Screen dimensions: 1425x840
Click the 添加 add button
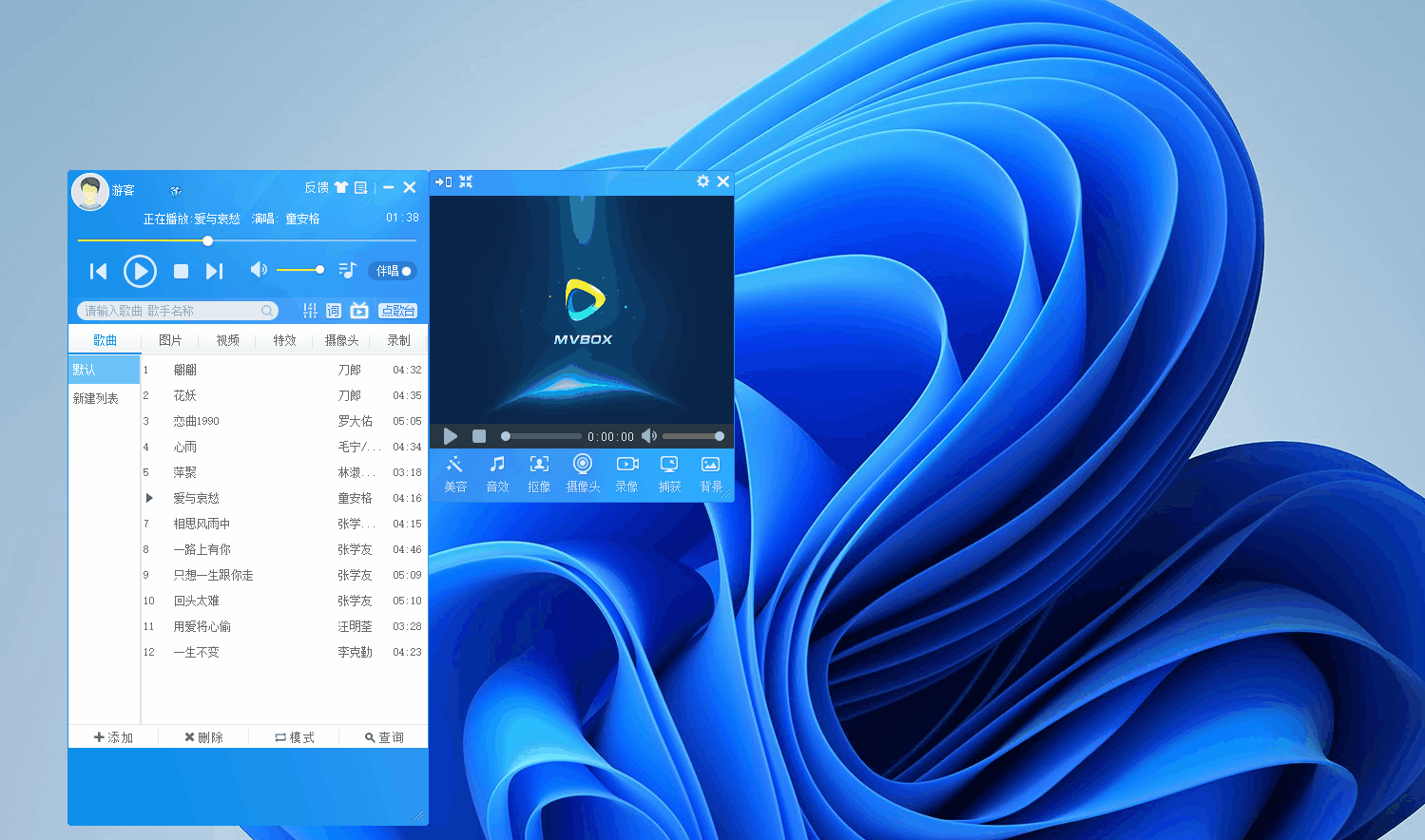coord(113,737)
